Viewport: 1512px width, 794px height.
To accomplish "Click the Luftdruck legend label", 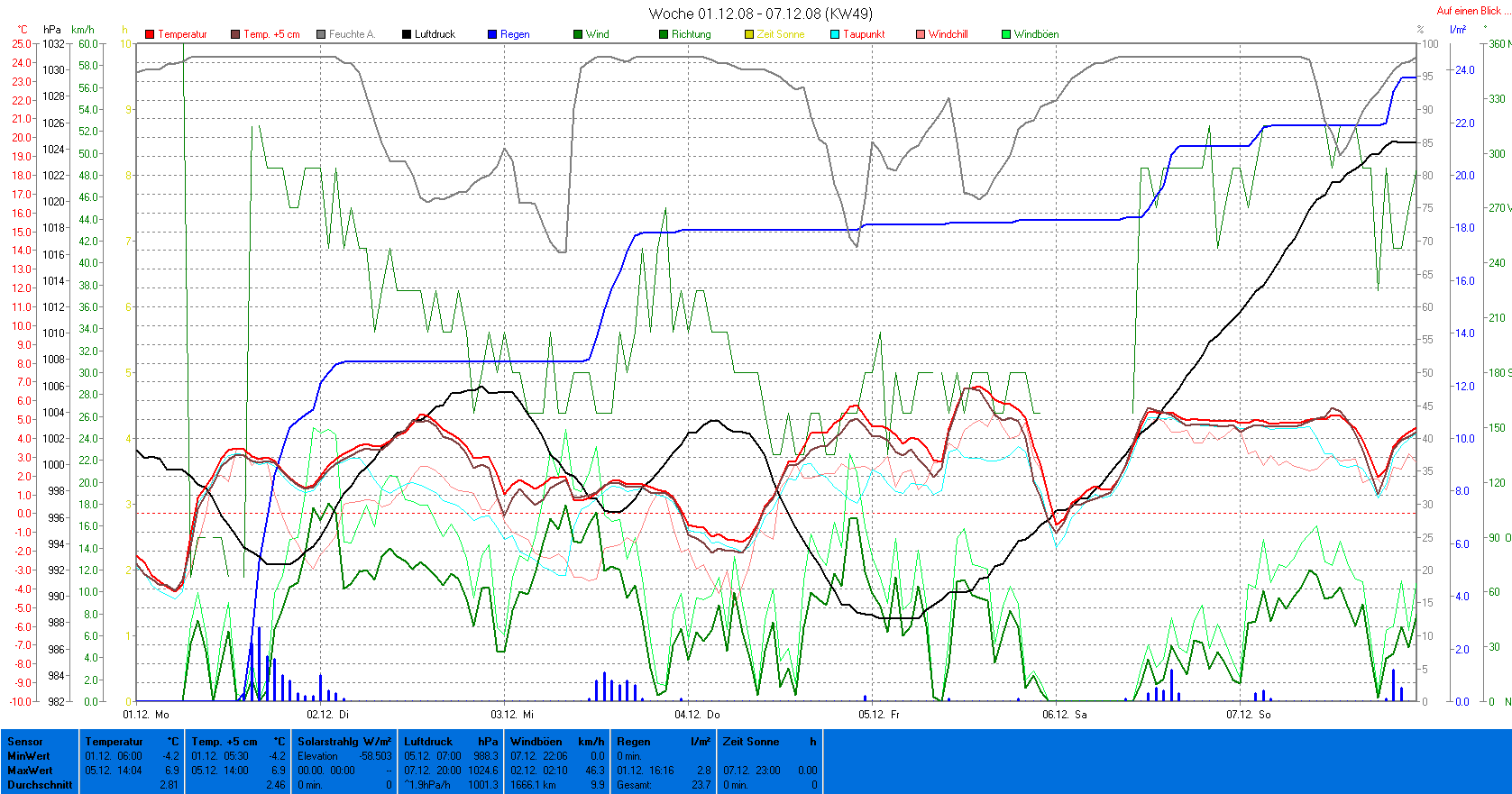I will click(x=435, y=34).
